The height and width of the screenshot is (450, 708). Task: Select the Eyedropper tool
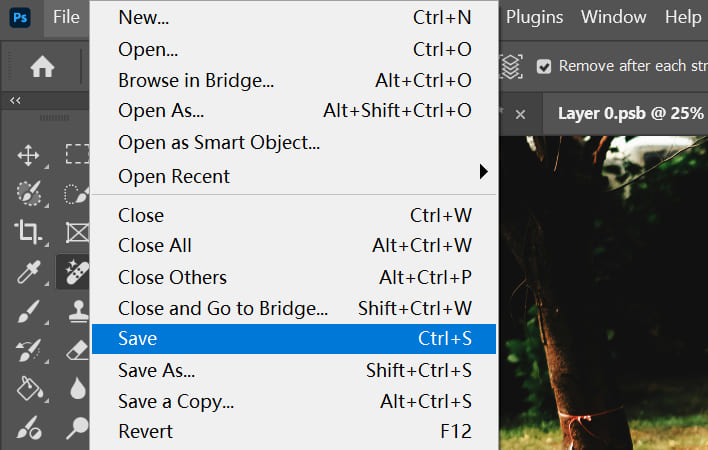pyautogui.click(x=28, y=272)
